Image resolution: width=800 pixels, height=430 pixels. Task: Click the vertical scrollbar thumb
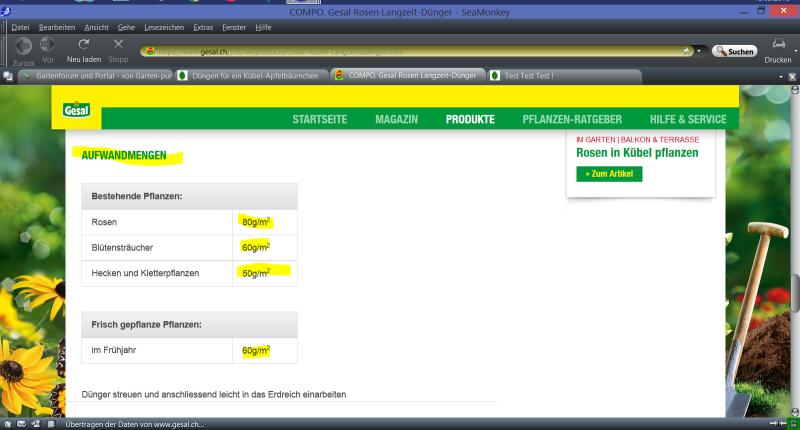(795, 293)
